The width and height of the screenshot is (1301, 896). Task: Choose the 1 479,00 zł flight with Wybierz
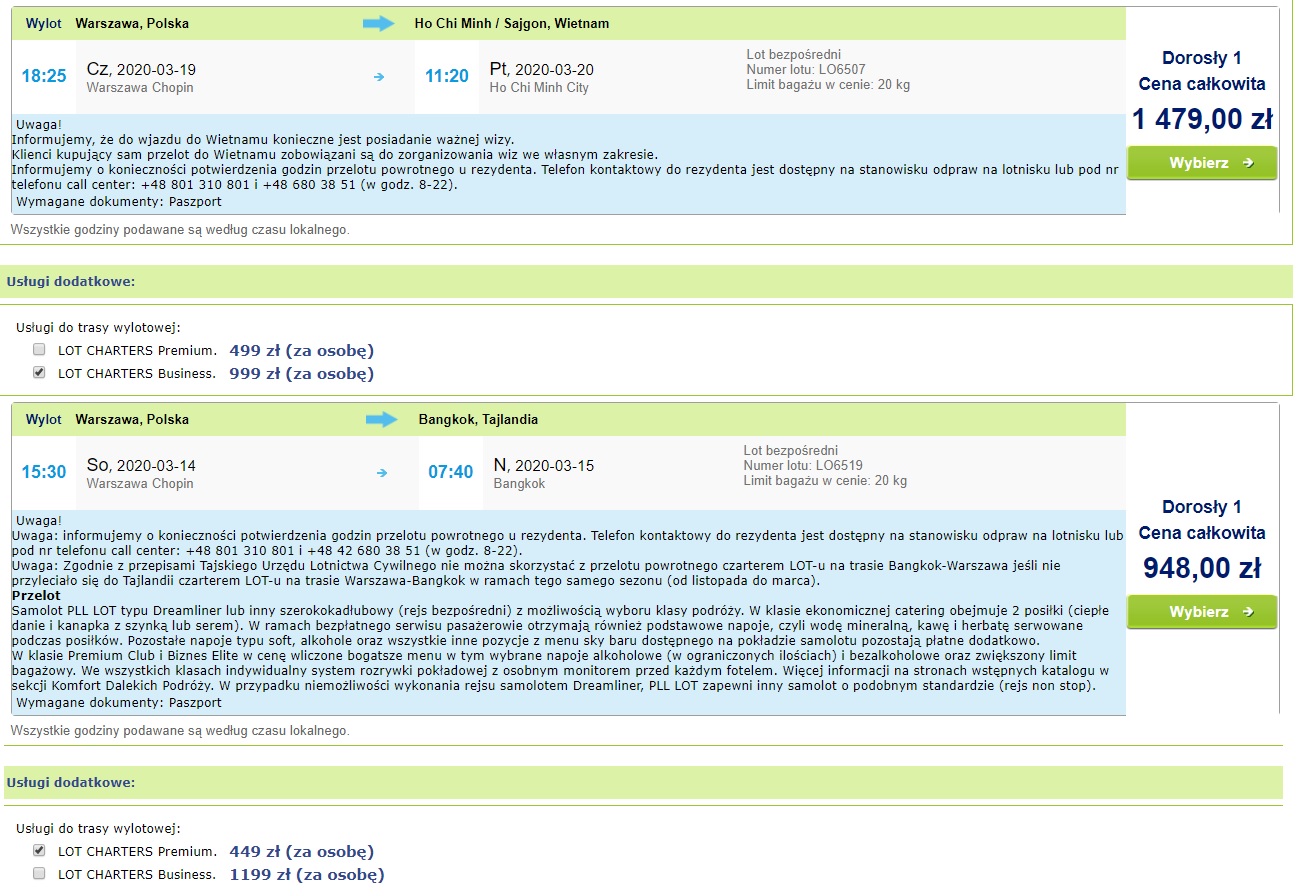(x=1202, y=163)
